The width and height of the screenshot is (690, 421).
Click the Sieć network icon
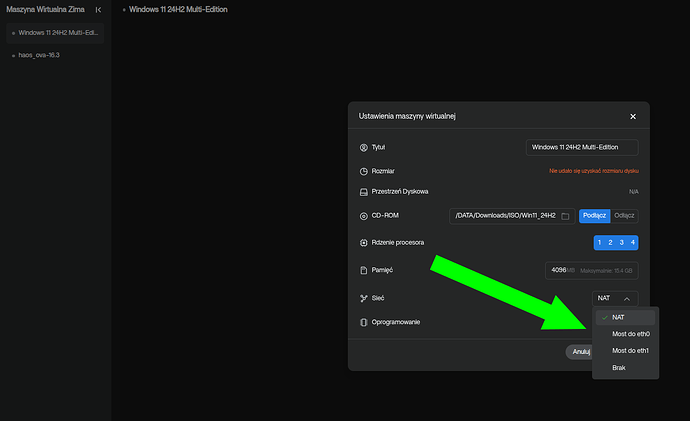click(x=364, y=298)
